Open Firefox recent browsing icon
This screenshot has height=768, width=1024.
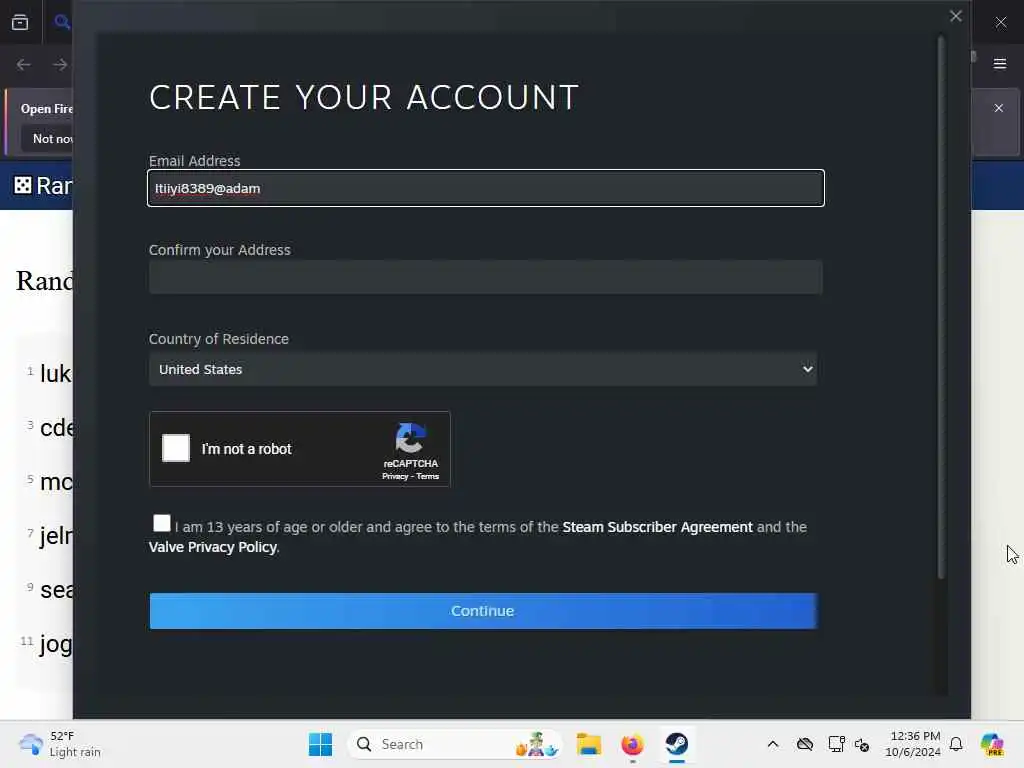tap(20, 23)
